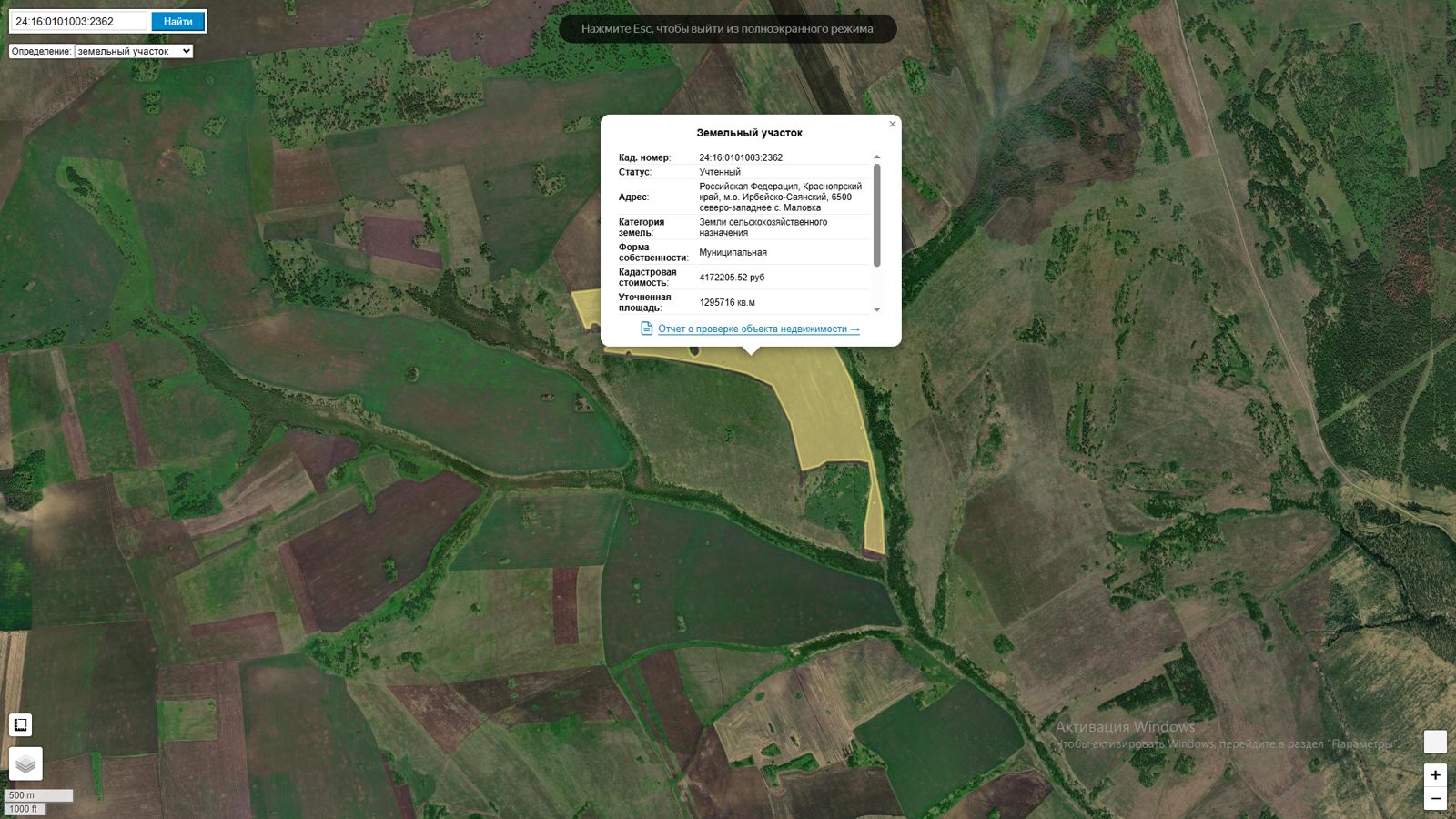Click the Кадастровая стоимость value row
The image size is (1456, 819).
pos(743,278)
